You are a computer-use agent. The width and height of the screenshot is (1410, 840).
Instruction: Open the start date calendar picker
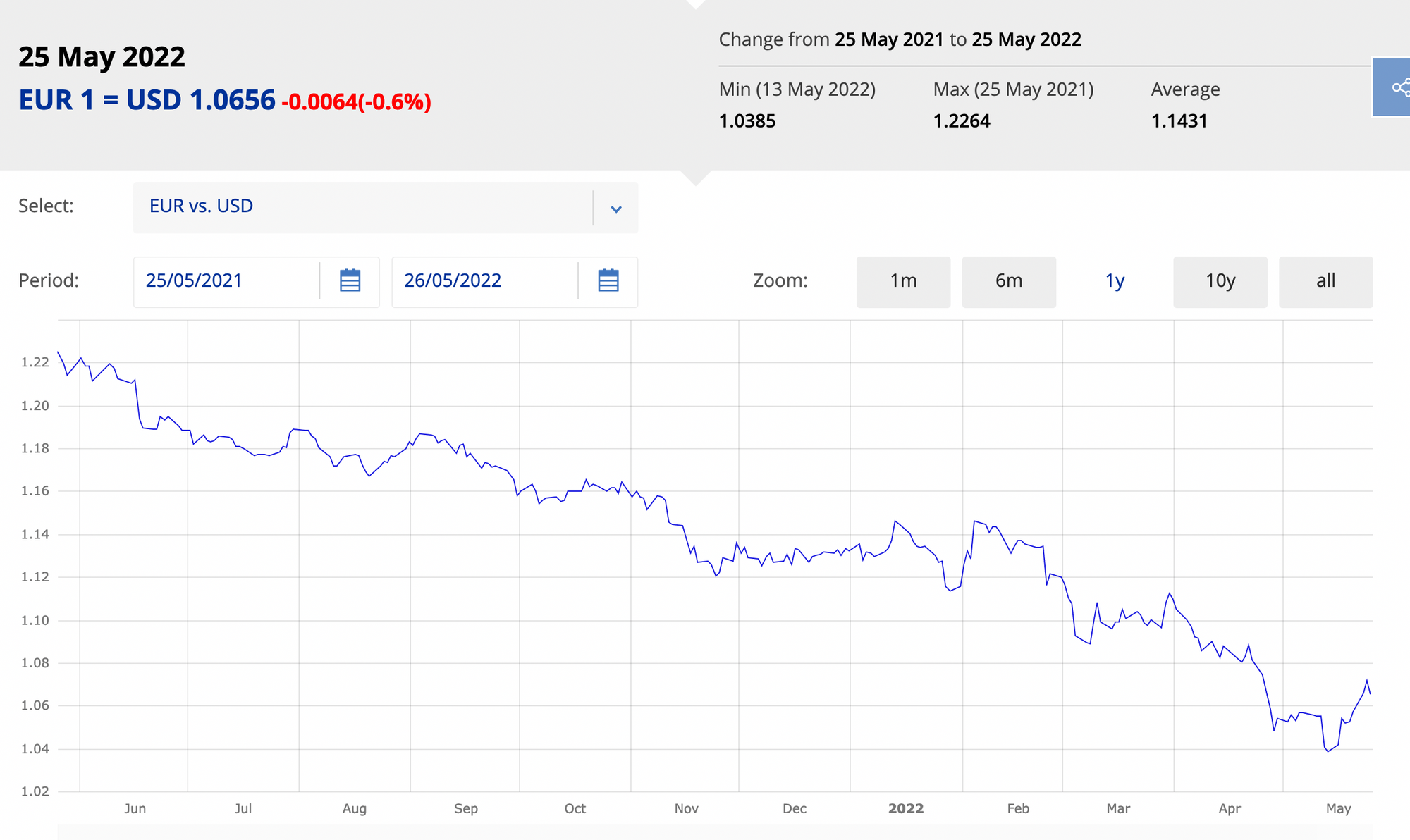tap(350, 280)
